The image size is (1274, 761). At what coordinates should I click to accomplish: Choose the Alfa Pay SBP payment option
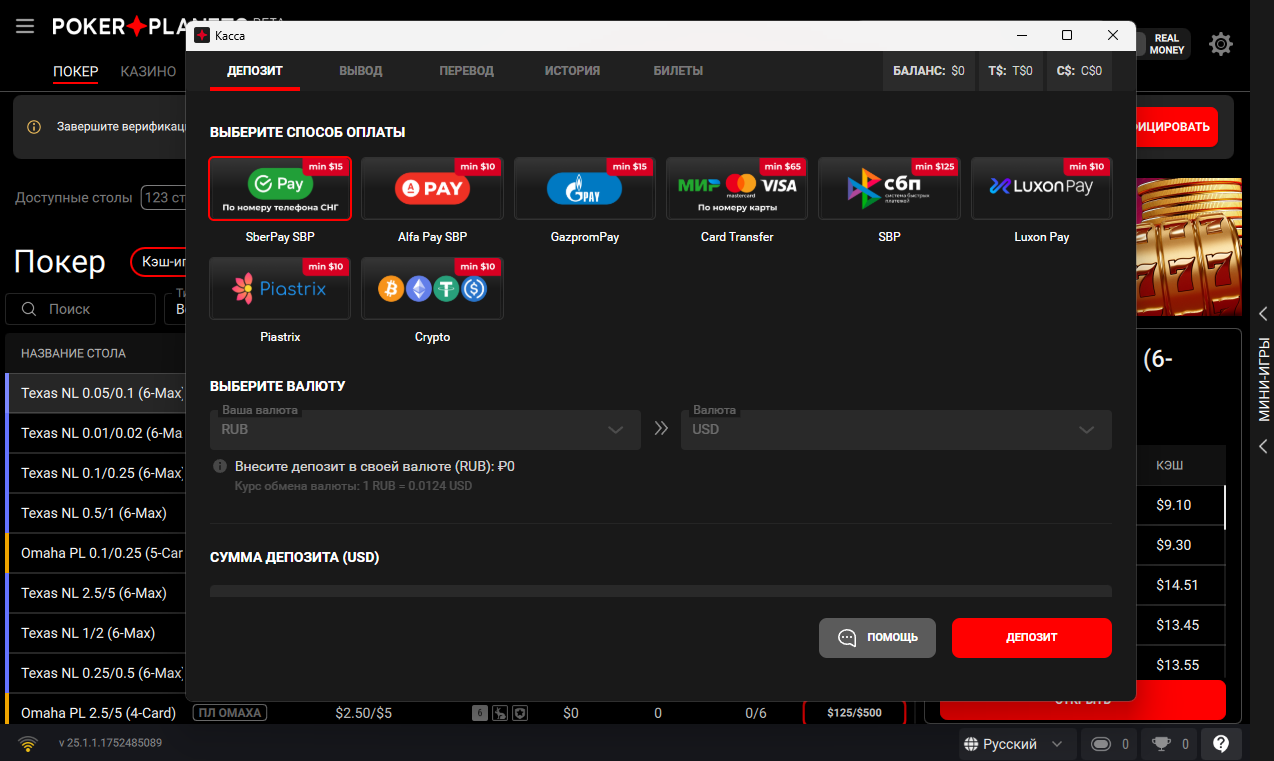click(432, 188)
